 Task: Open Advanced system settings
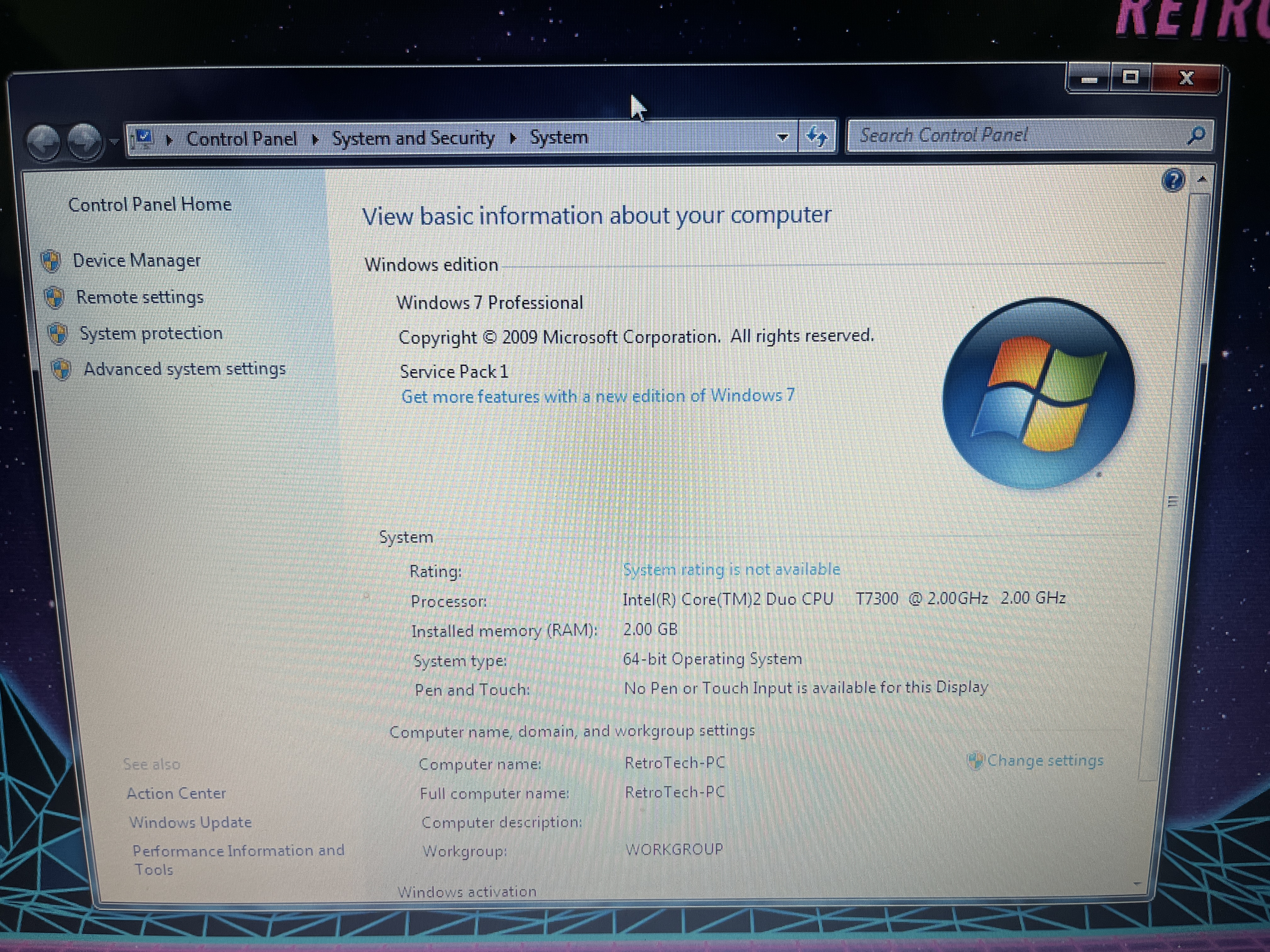click(x=185, y=369)
